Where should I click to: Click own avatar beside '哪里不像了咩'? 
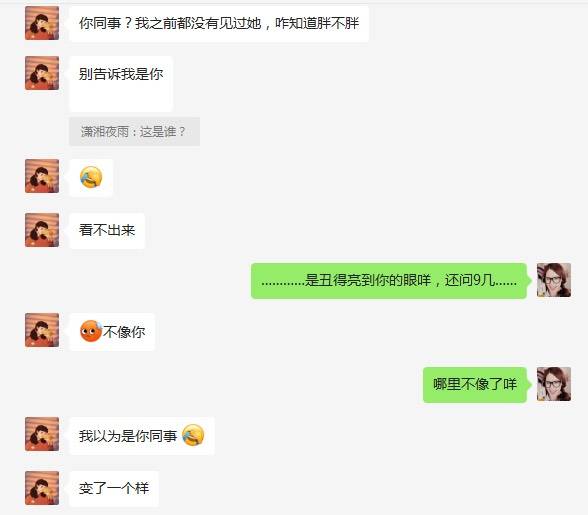554,384
